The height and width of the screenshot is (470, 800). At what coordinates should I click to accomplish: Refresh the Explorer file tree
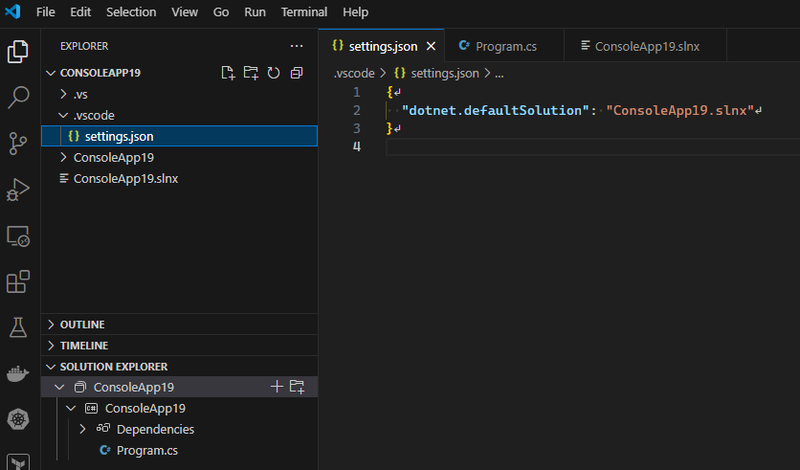(x=274, y=73)
